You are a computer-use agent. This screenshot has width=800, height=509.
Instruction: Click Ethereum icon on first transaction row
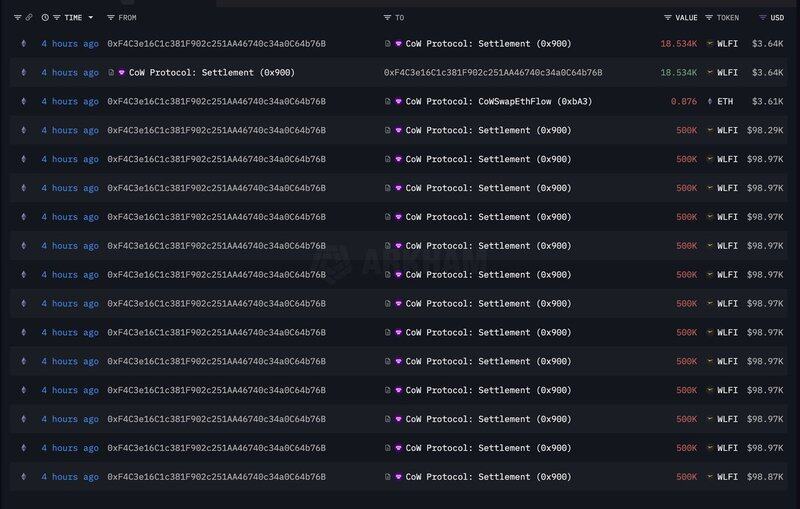(24, 44)
